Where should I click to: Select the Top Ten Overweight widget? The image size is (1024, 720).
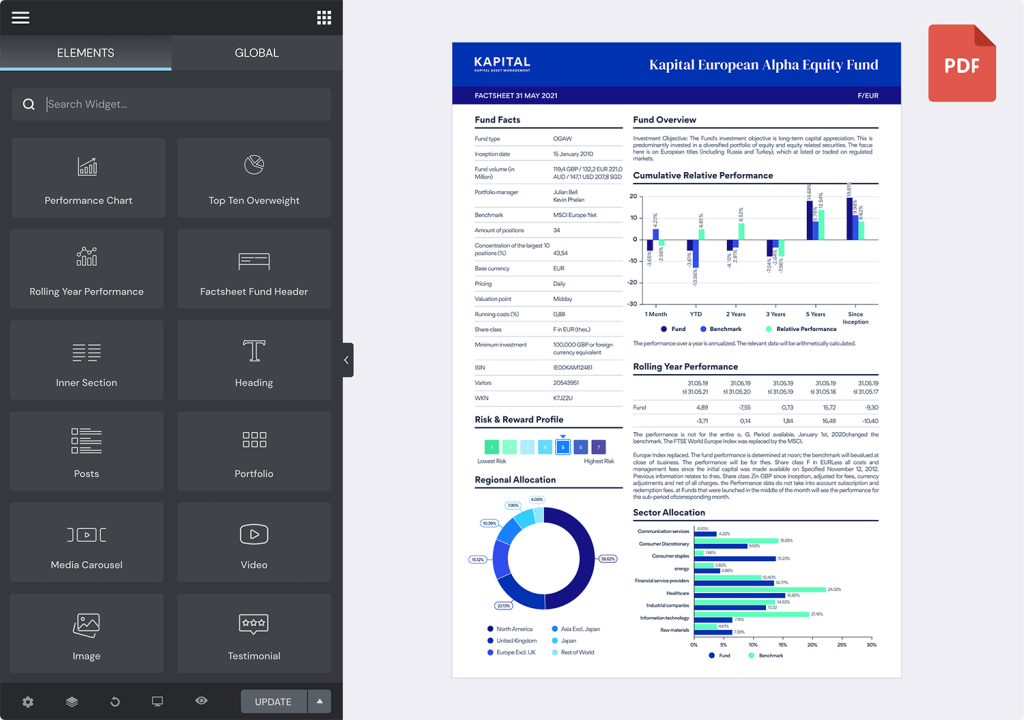pyautogui.click(x=254, y=178)
